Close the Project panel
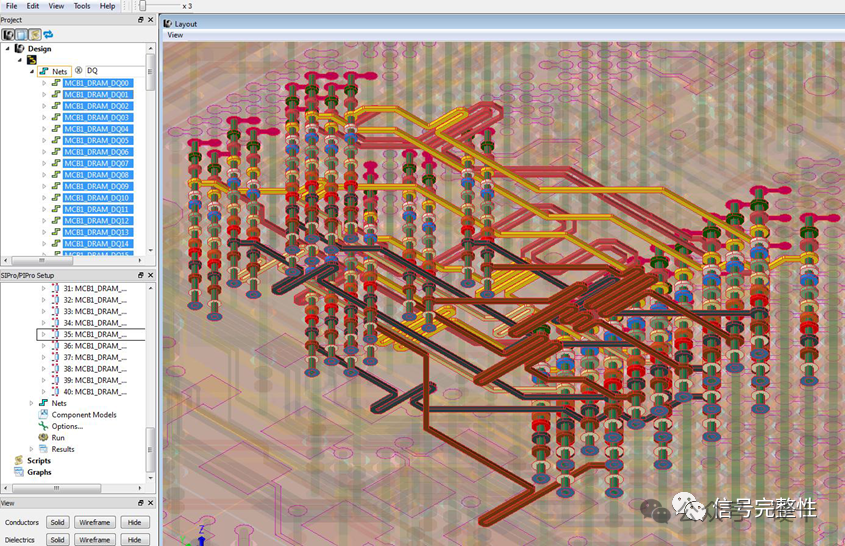This screenshot has height=546, width=845. [151, 20]
